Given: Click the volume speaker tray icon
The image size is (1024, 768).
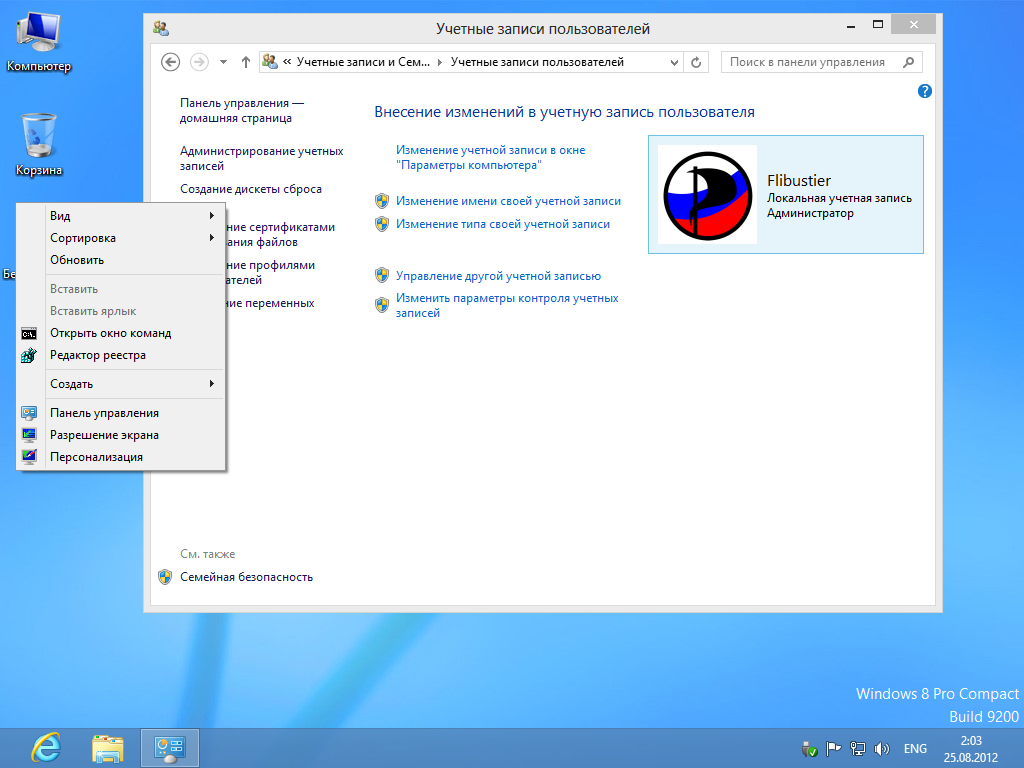Looking at the screenshot, I should click(882, 748).
